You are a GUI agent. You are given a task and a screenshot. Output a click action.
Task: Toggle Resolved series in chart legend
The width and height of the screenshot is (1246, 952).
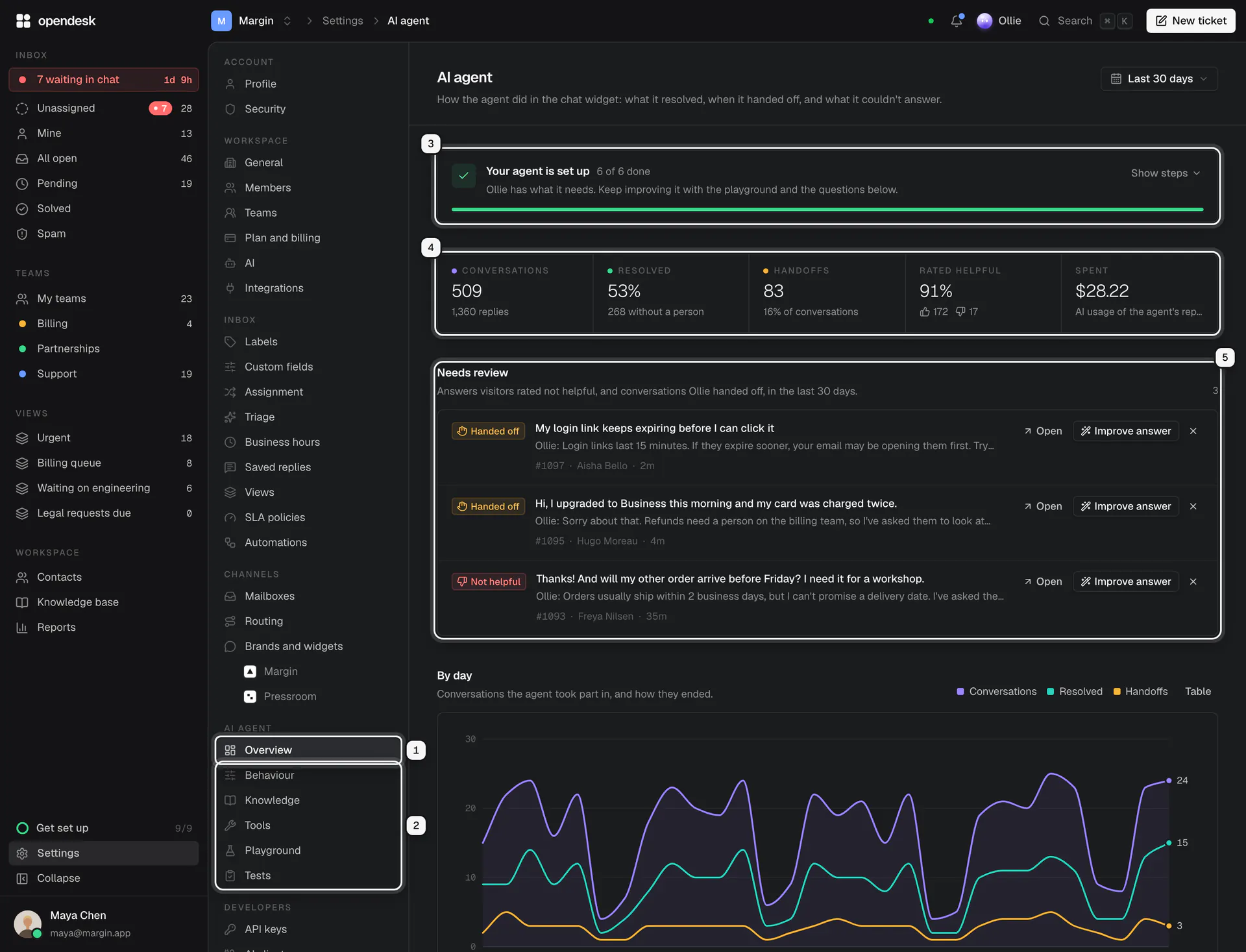pyautogui.click(x=1075, y=692)
